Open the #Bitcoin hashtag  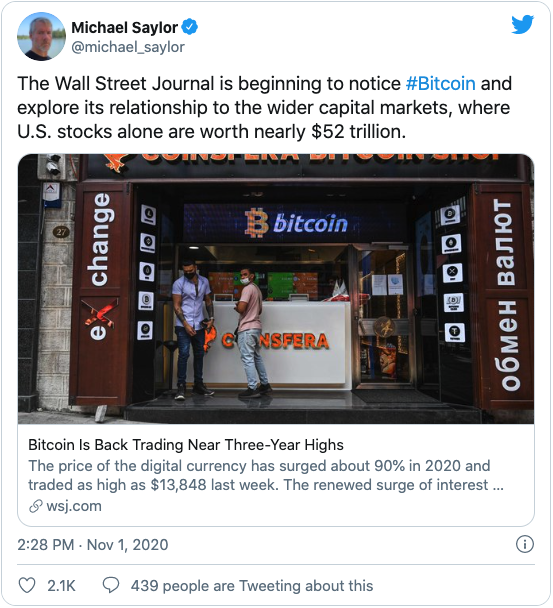click(x=441, y=83)
